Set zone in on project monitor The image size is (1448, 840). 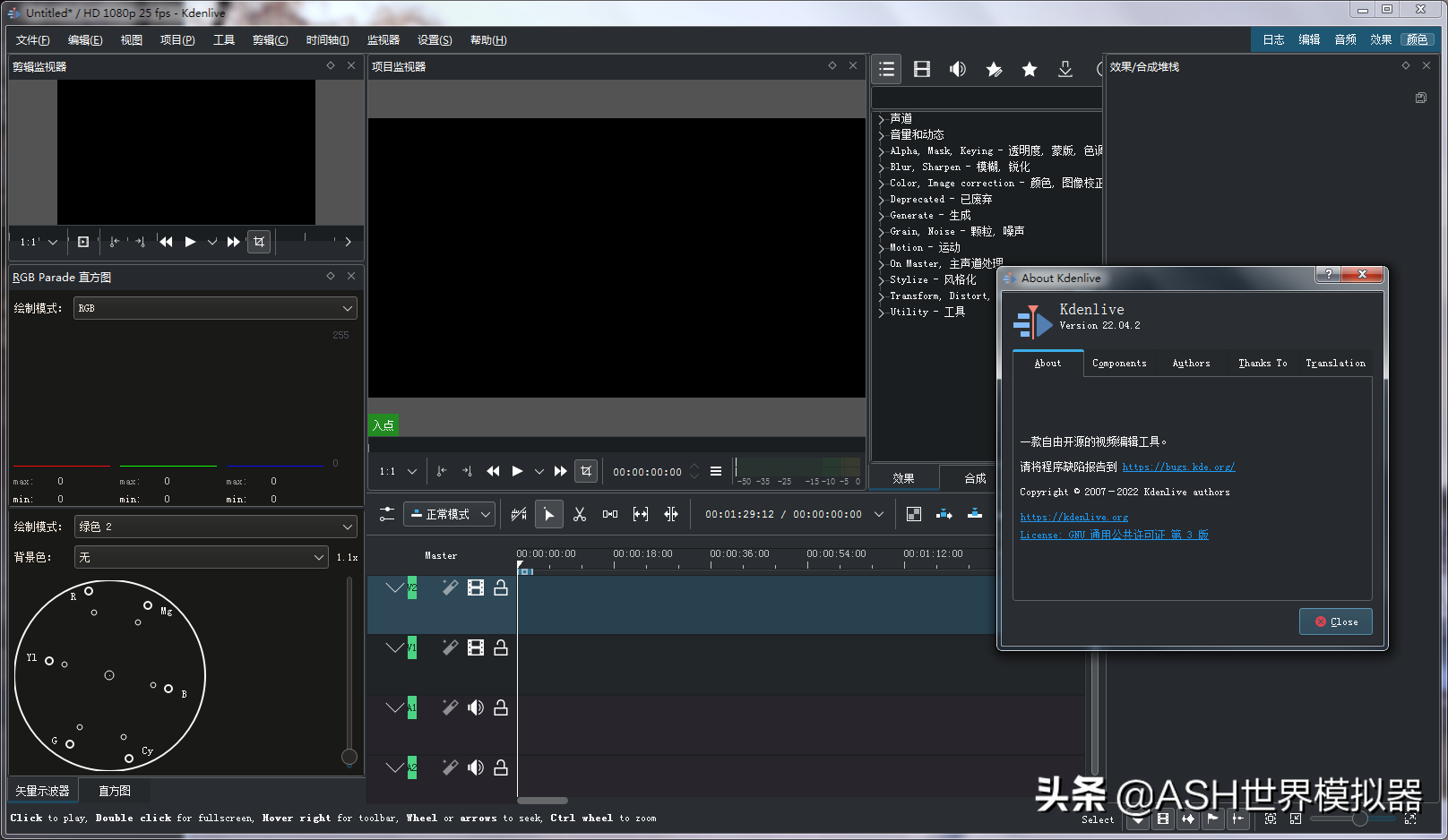pyautogui.click(x=442, y=471)
